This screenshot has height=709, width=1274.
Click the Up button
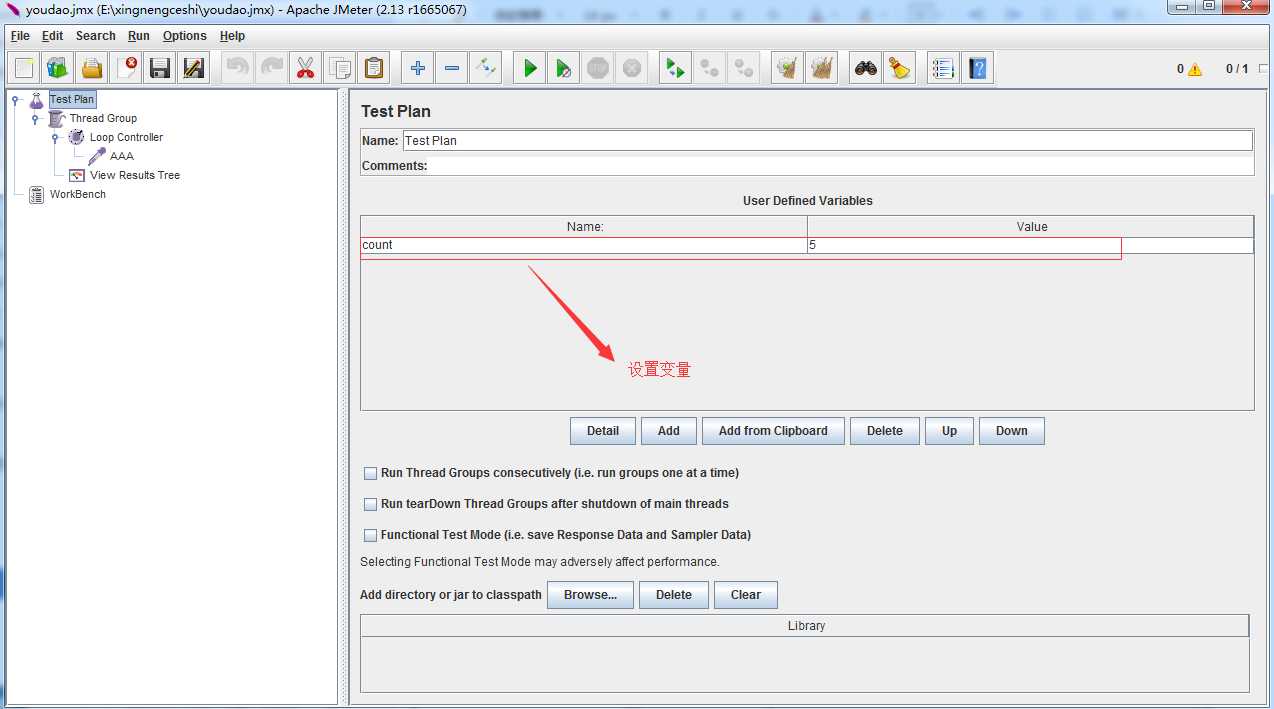pyautogui.click(x=949, y=431)
